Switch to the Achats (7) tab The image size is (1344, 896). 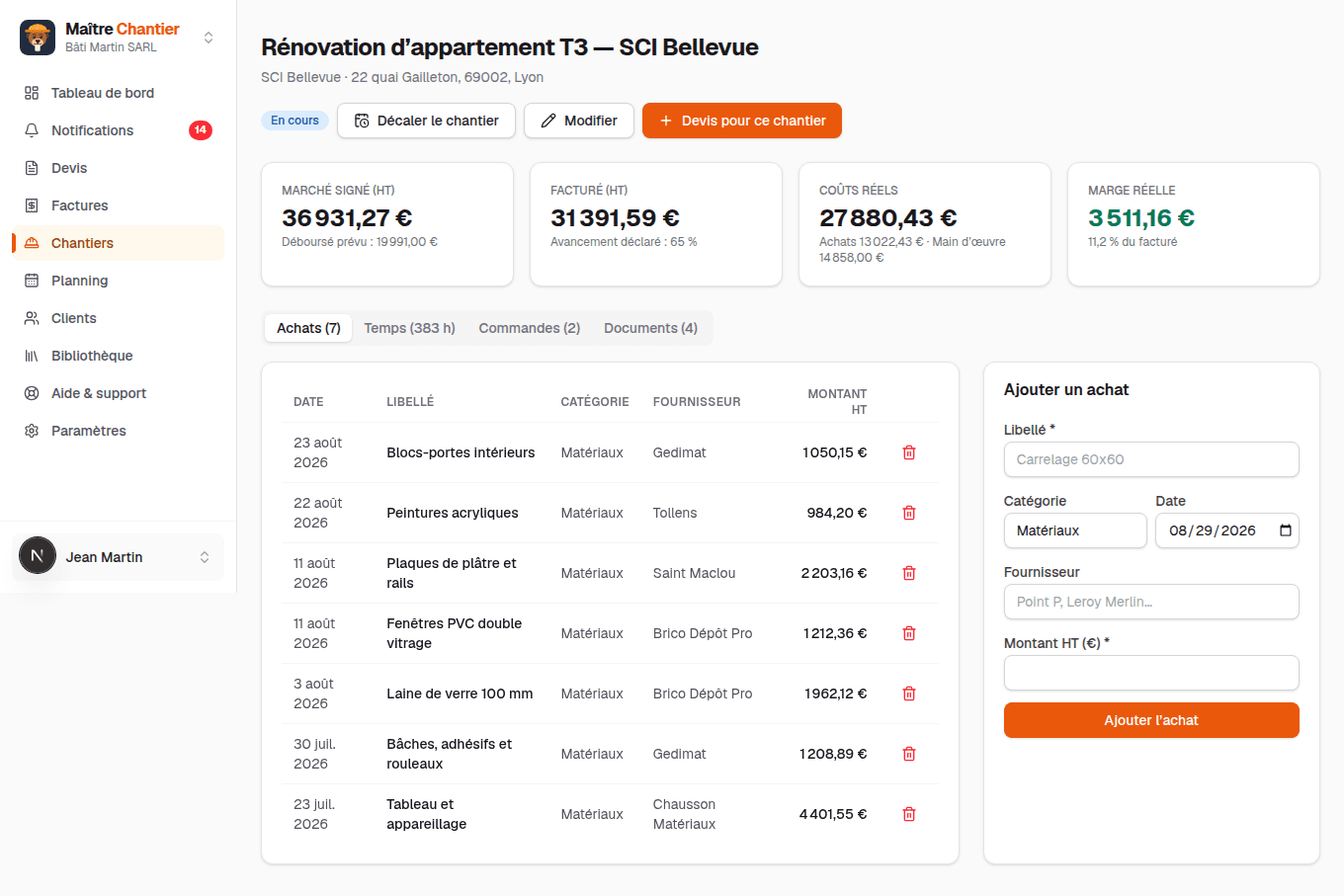[x=308, y=328]
